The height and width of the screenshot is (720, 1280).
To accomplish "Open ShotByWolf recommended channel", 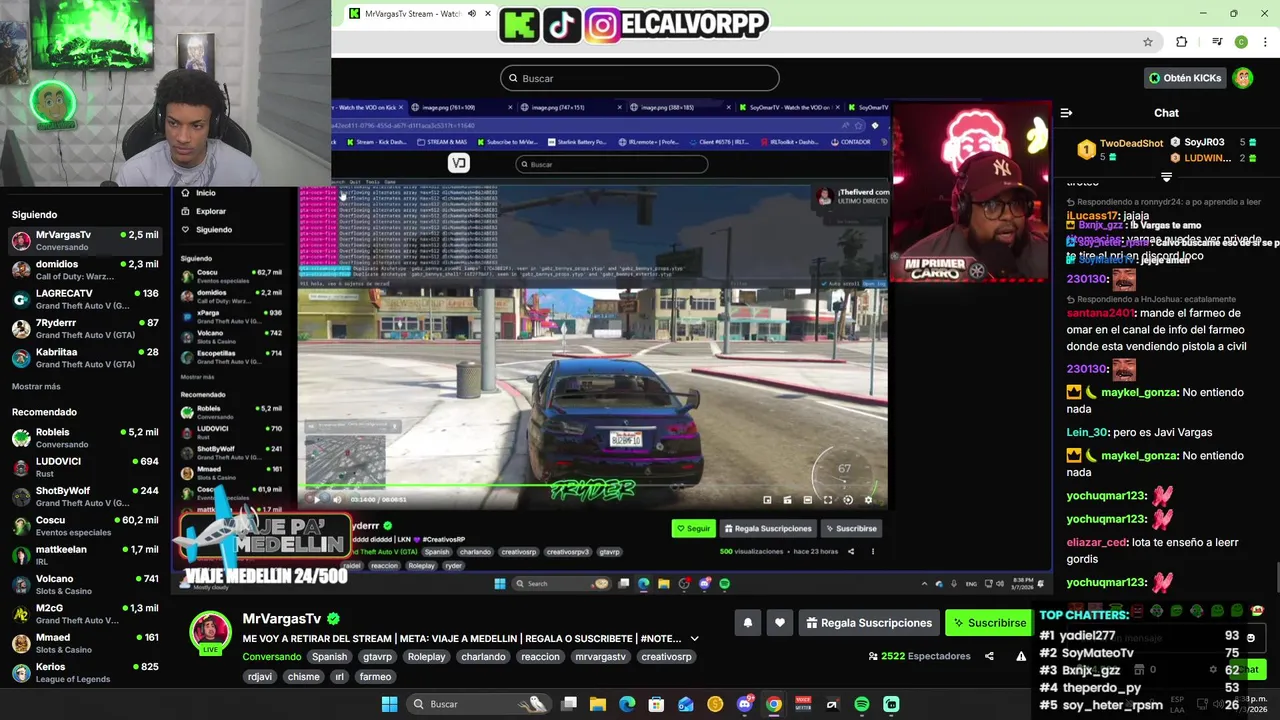I will (85, 497).
